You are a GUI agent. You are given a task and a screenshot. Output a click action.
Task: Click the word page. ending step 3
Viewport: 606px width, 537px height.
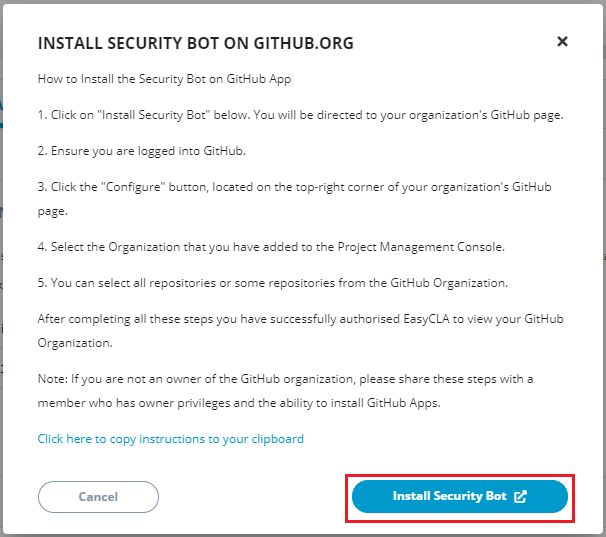53,211
